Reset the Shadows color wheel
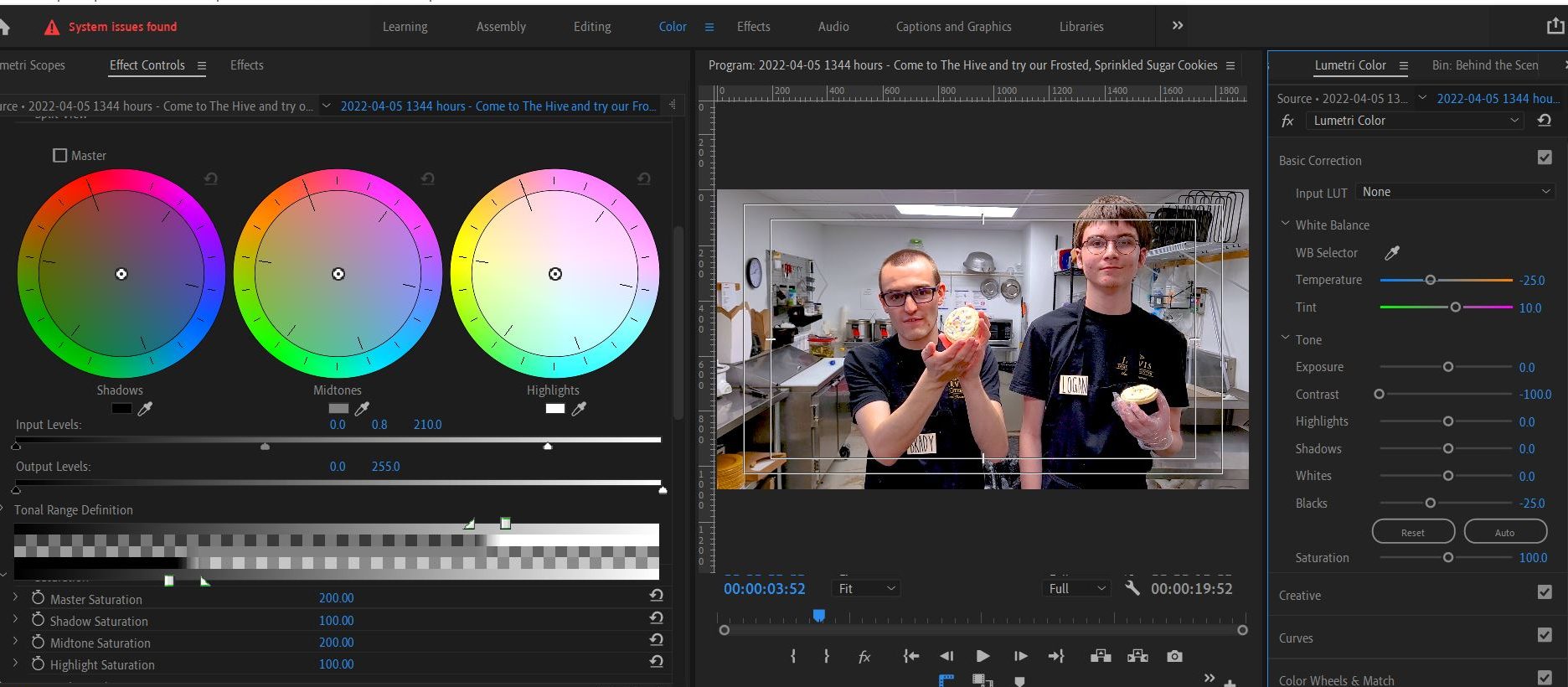Viewport: 1568px width, 687px height. 211,178
